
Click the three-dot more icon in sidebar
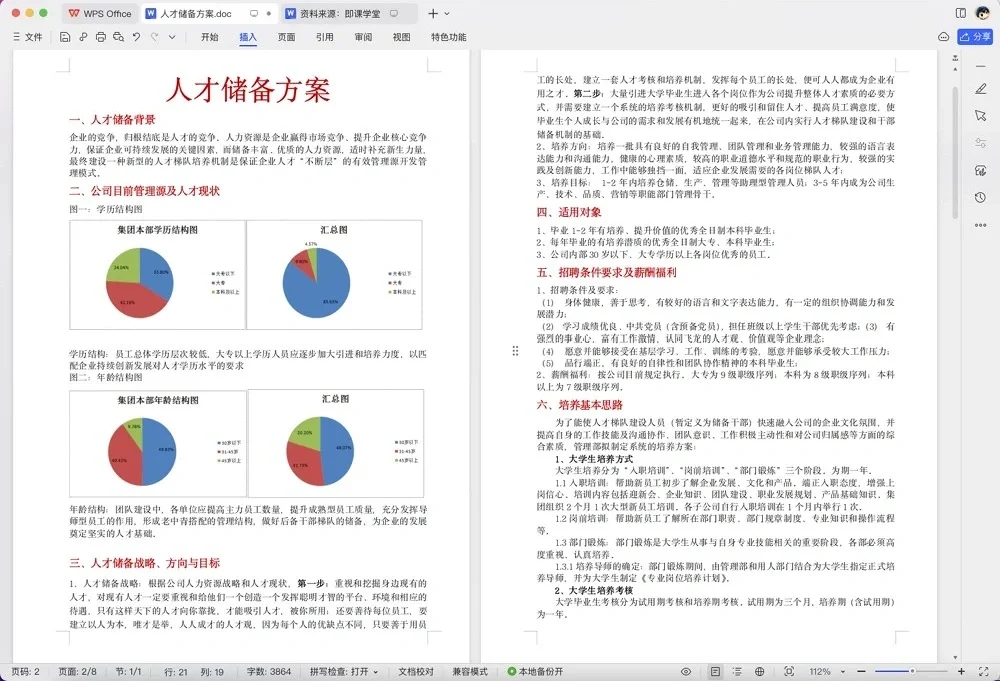tap(981, 225)
